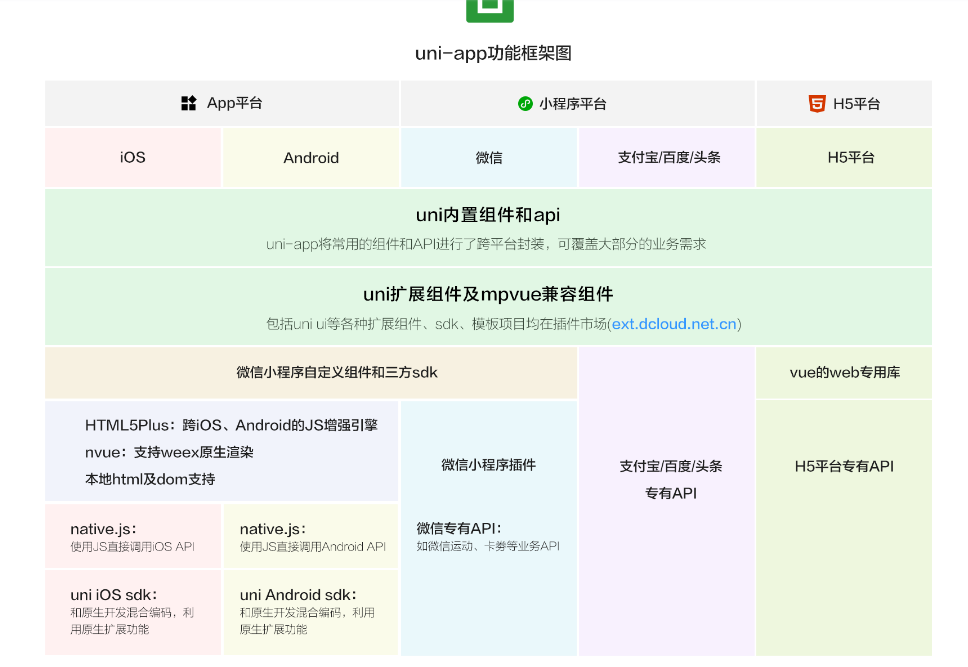Click the HTML5Plus JS增强引擎 line
The width and height of the screenshot is (968, 667).
(x=232, y=425)
